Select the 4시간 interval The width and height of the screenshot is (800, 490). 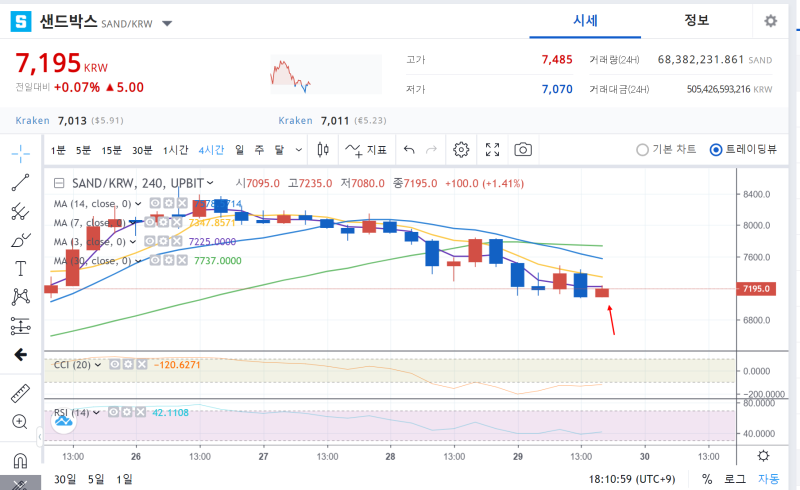click(211, 150)
